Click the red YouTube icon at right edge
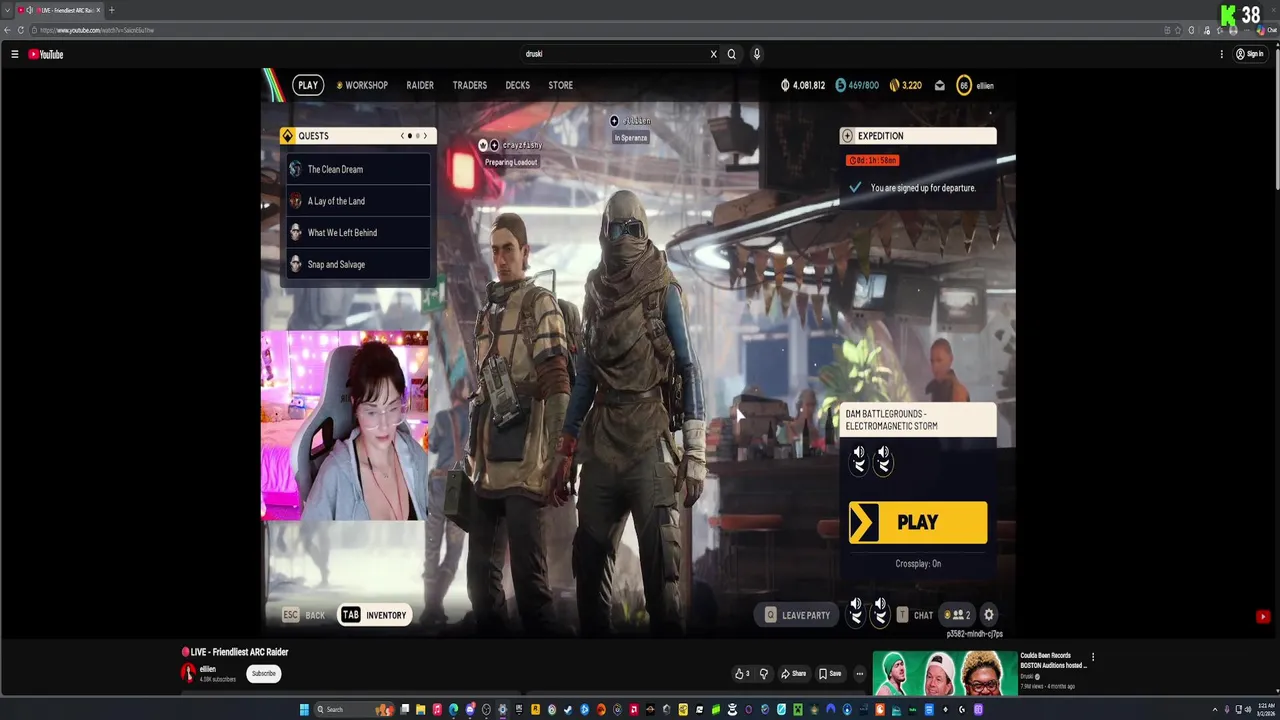Viewport: 1280px width, 720px height. 1263,617
